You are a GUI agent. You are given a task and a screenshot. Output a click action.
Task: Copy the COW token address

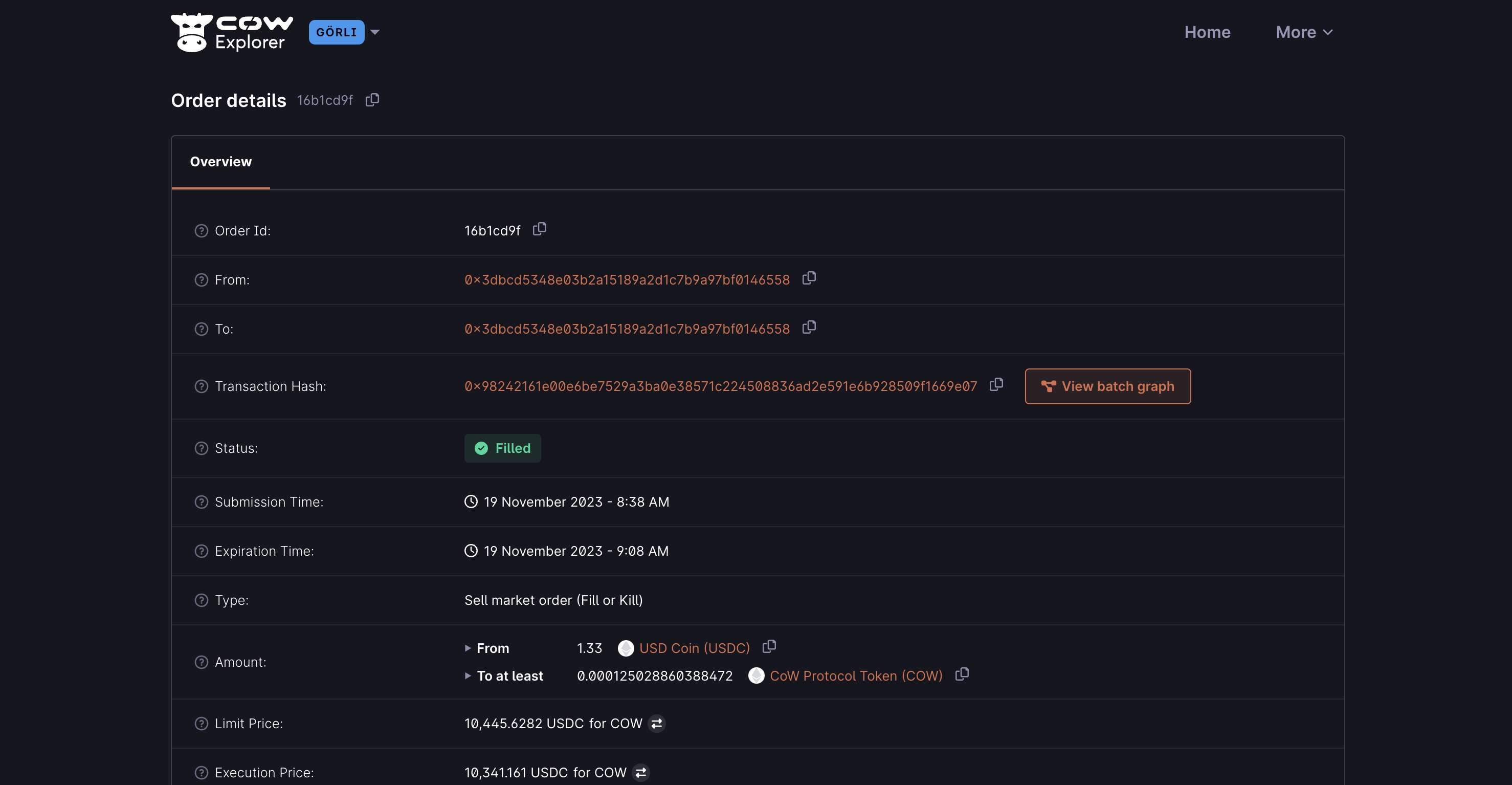pos(962,674)
